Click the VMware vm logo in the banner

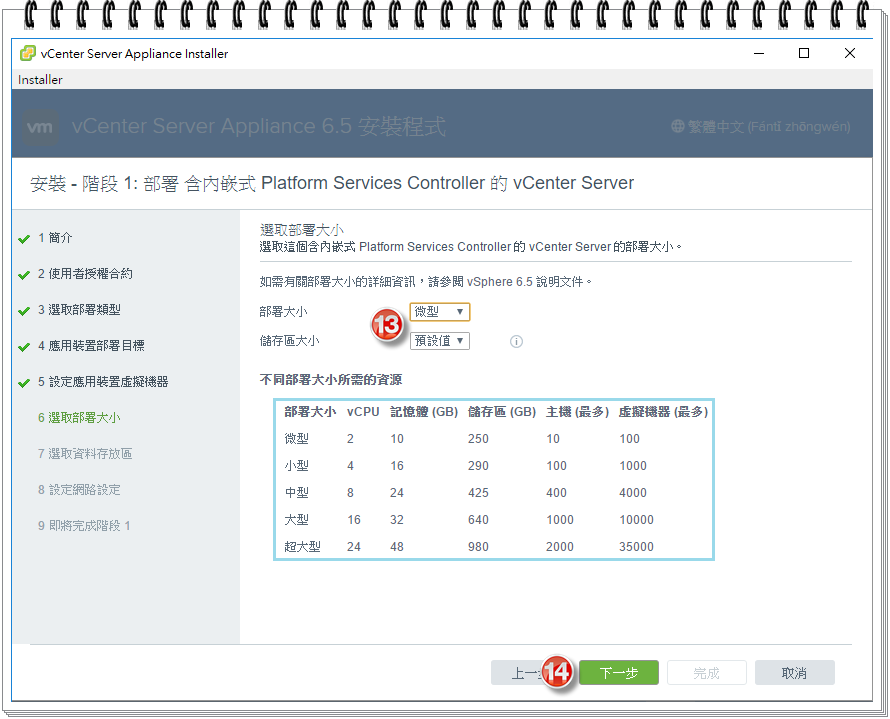pos(40,127)
